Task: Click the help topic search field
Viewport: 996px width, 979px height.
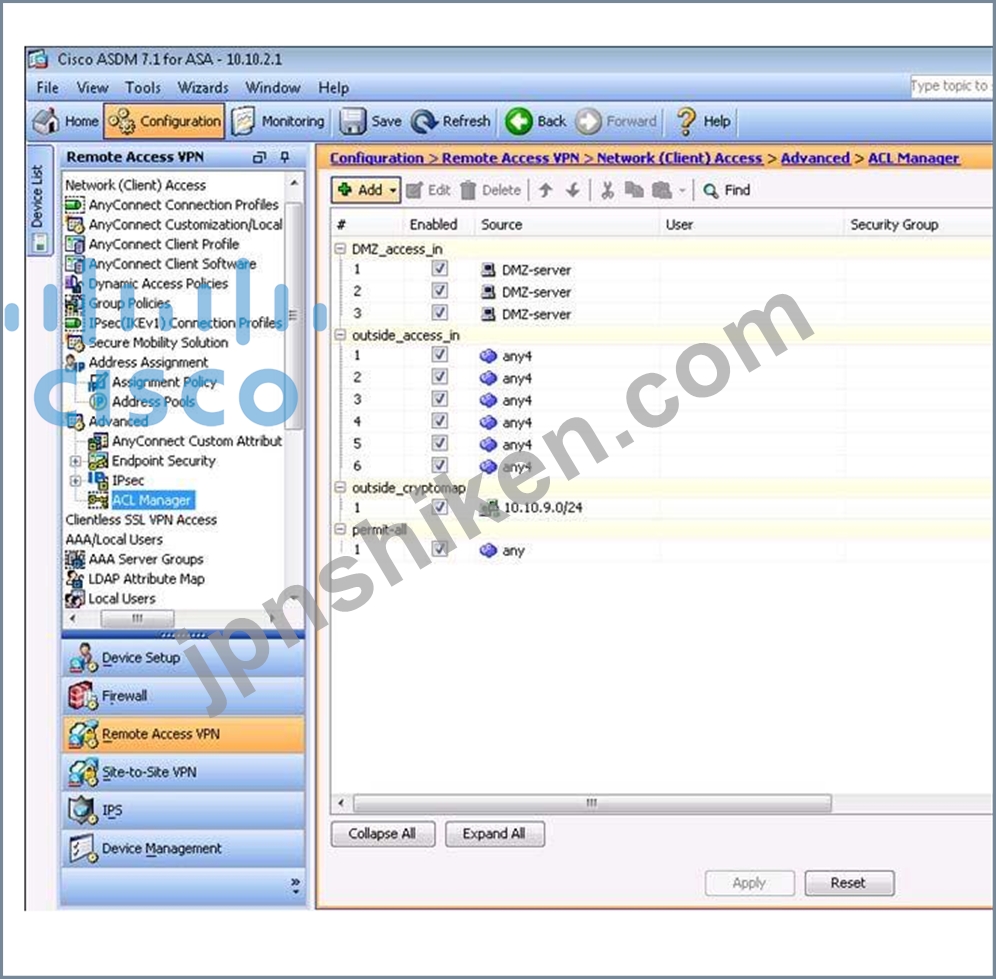Action: click(951, 86)
